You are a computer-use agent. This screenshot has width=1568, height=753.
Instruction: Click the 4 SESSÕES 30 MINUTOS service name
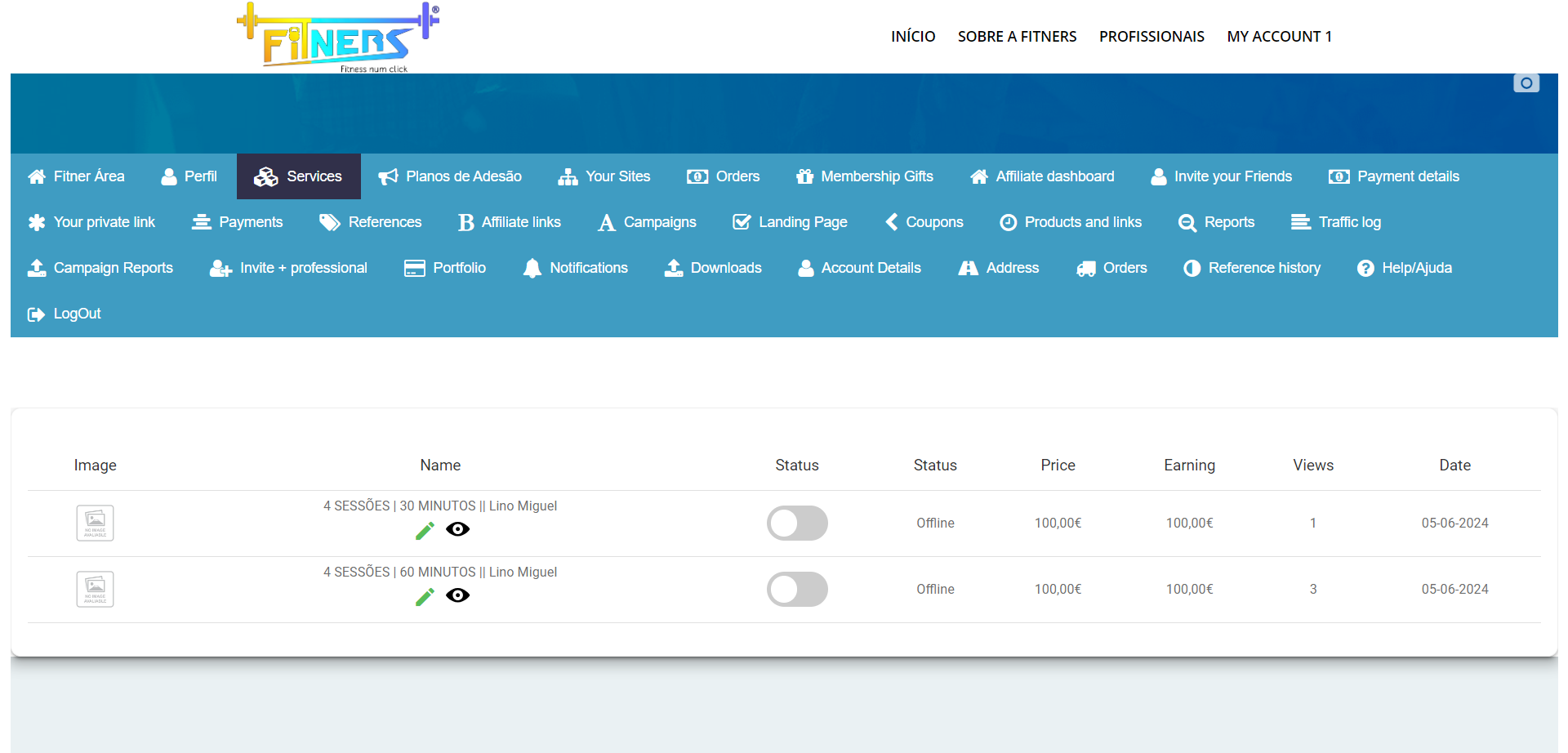(440, 506)
